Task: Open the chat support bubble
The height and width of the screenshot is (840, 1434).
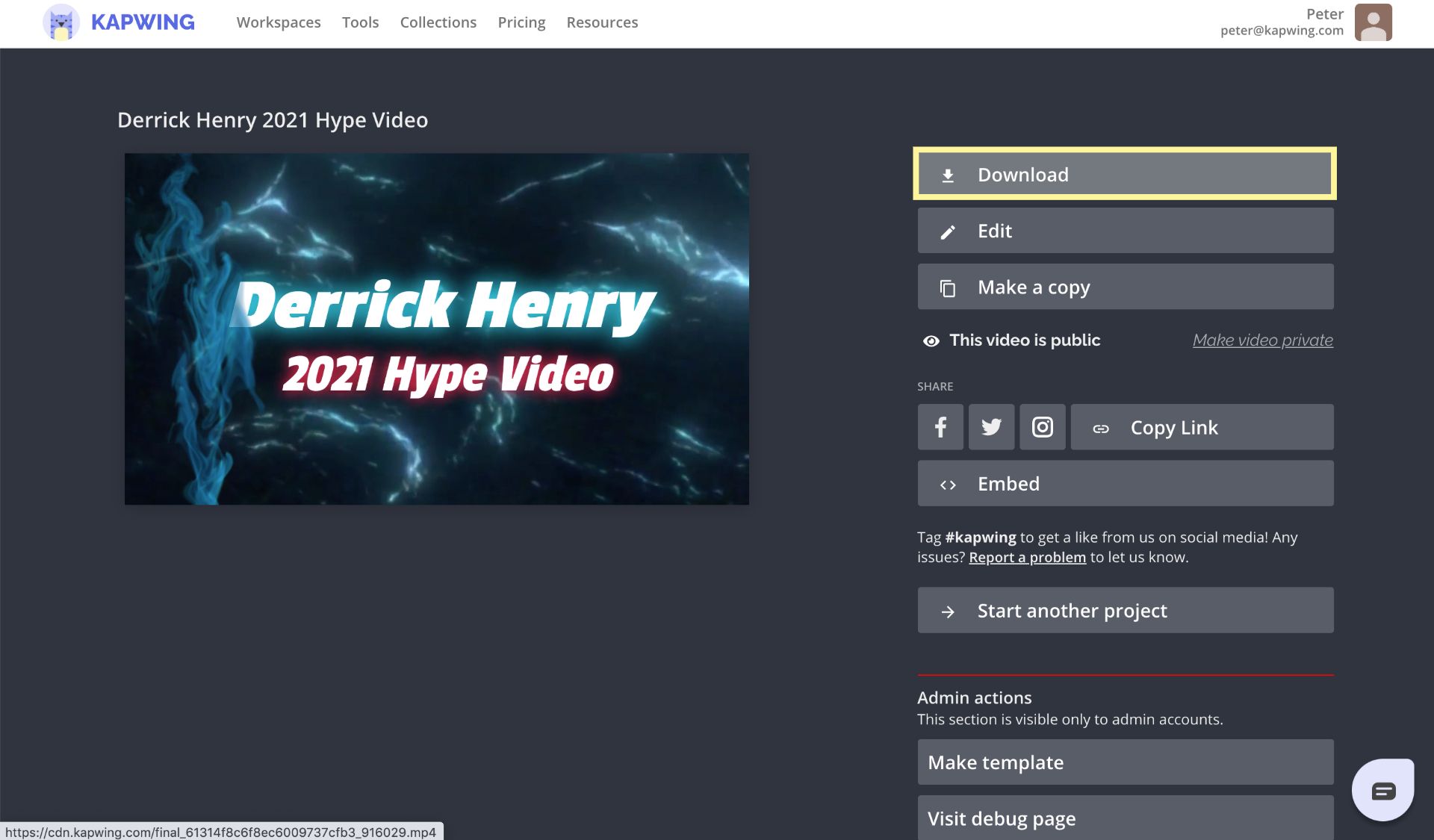Action: coord(1382,790)
